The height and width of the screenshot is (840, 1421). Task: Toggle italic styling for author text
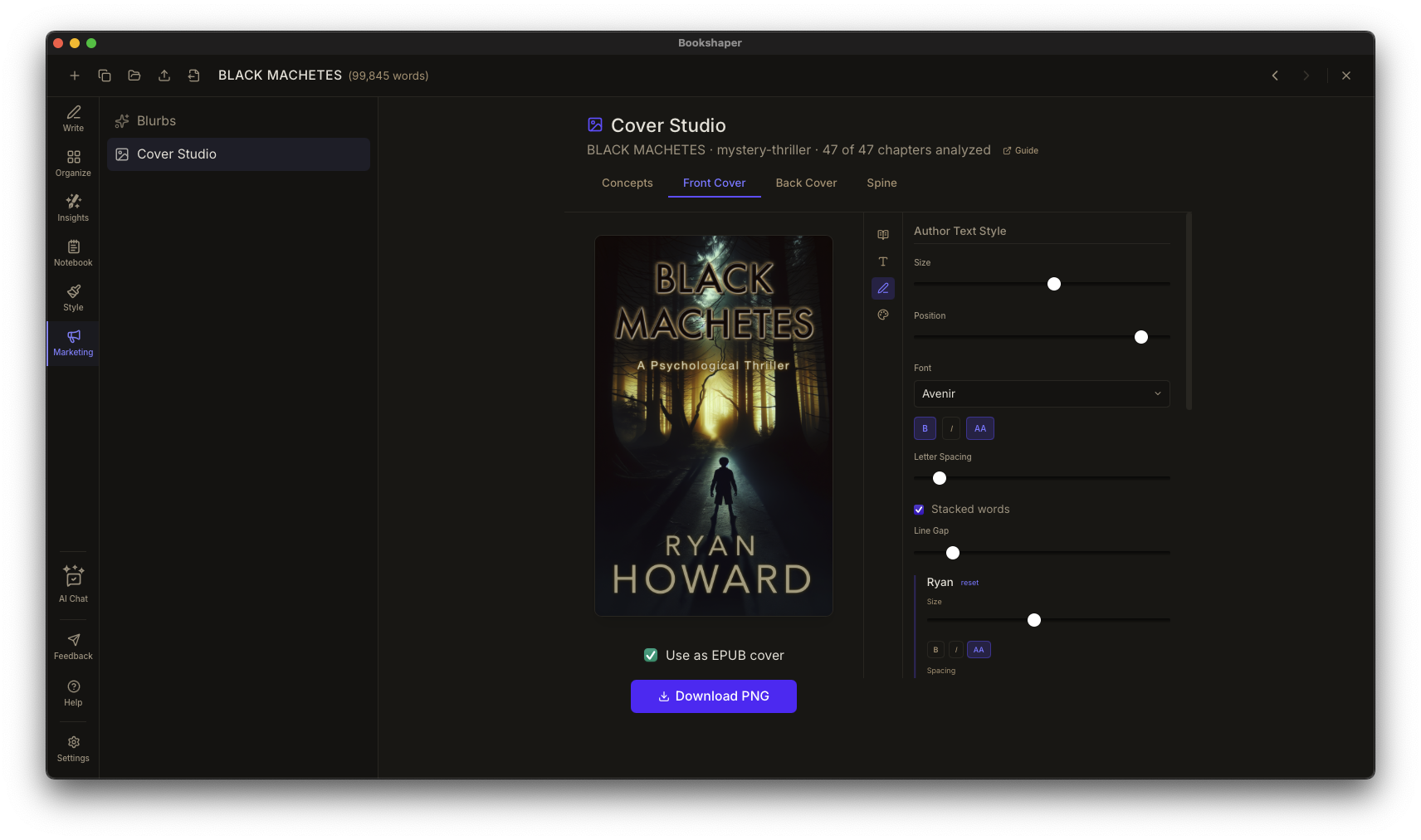(x=950, y=428)
